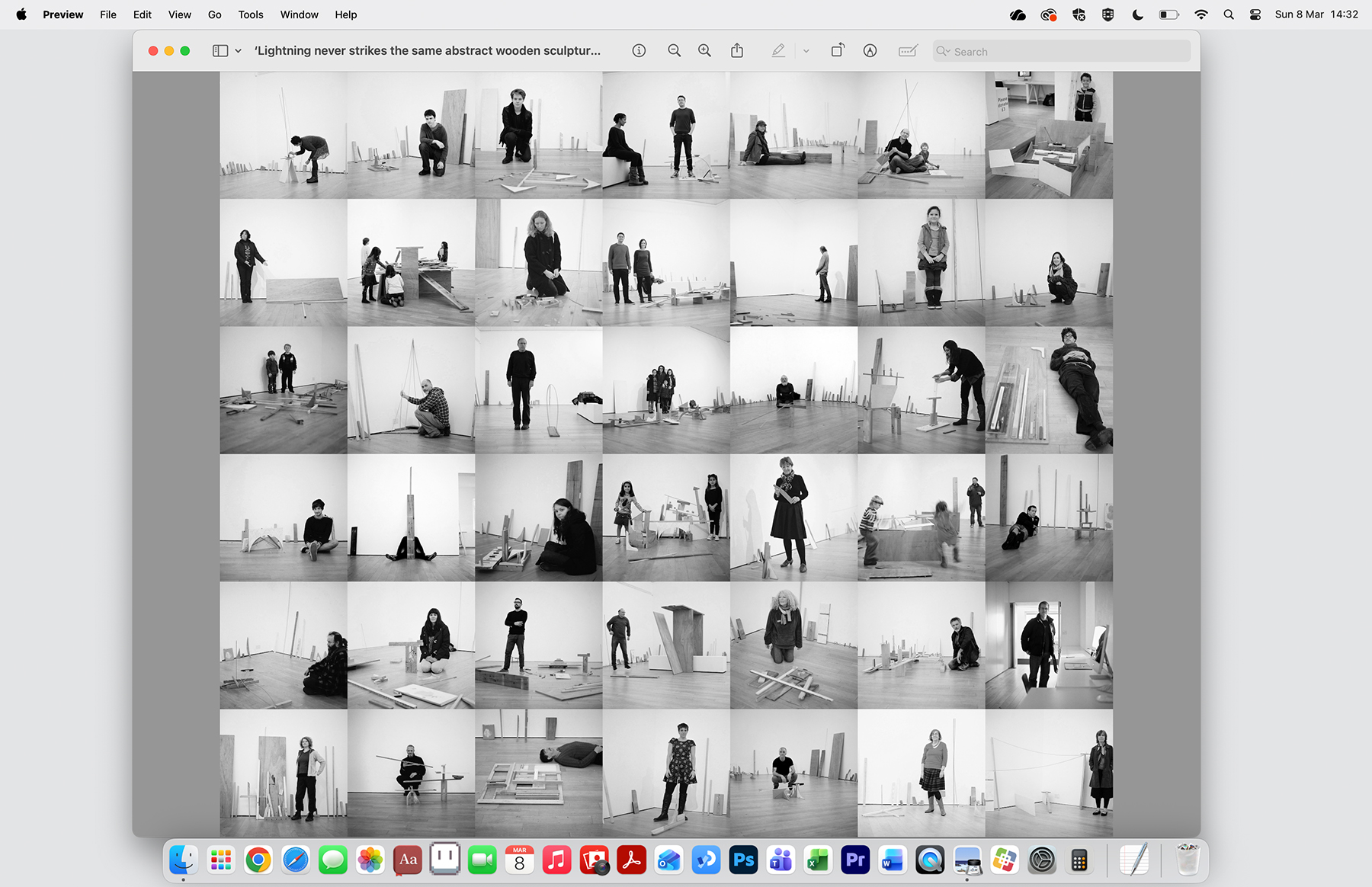1372x887 pixels.
Task: Expand the highlight color dropdown arrow
Action: tap(806, 51)
